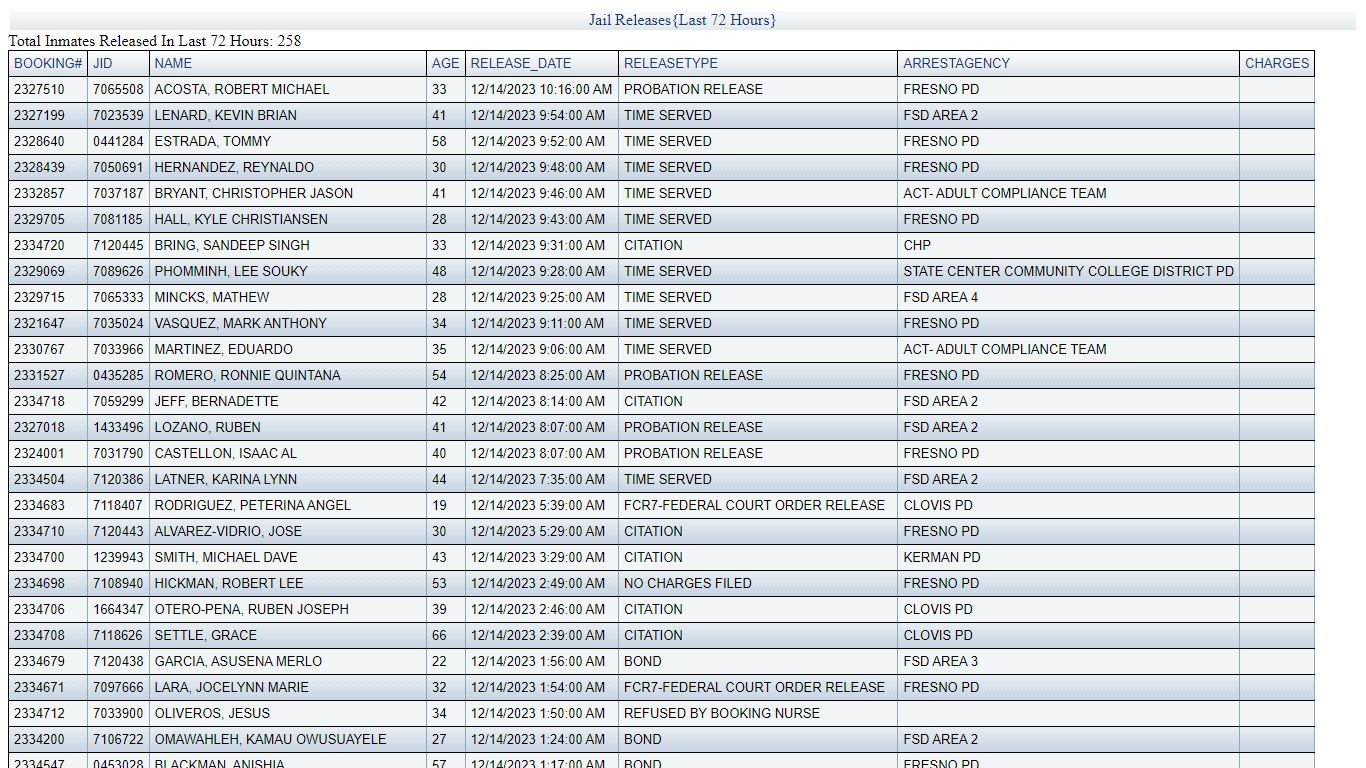Sort table by JID column header
This screenshot has width=1366, height=768.
click(103, 63)
